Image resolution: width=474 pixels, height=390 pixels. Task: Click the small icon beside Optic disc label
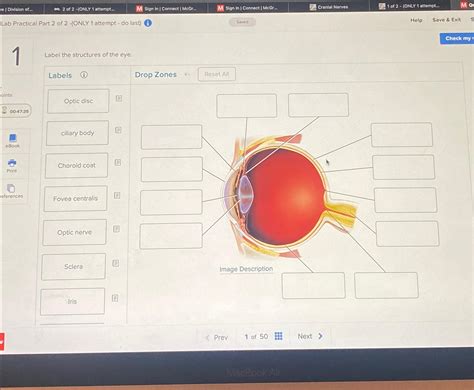[x=119, y=98]
